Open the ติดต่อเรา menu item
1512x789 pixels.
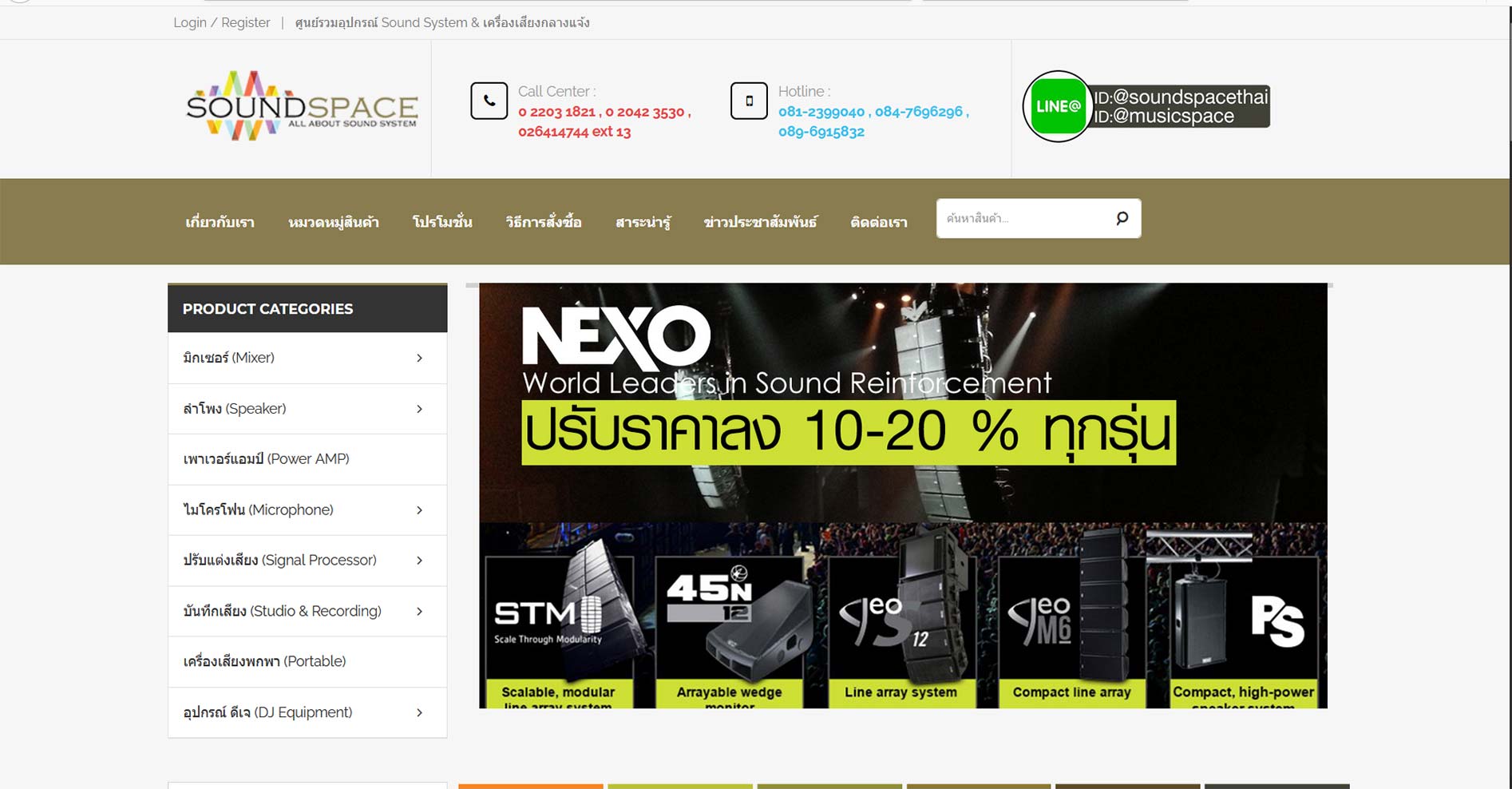[x=879, y=222]
